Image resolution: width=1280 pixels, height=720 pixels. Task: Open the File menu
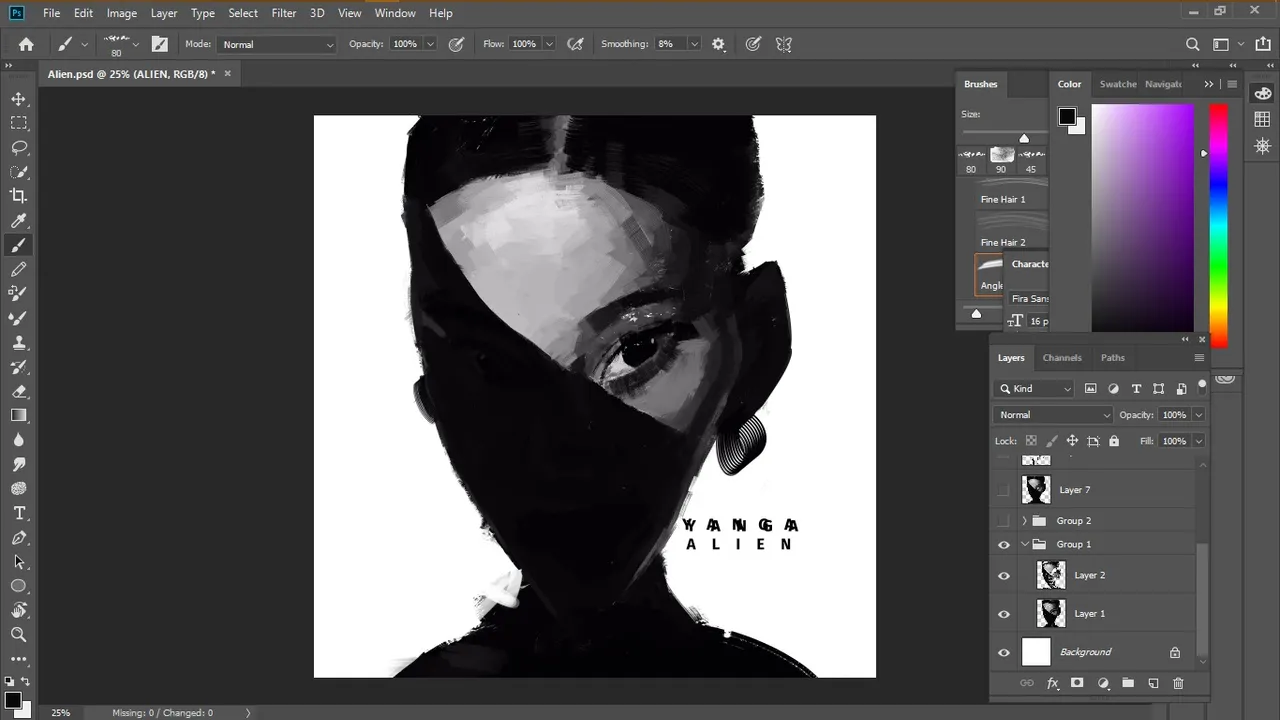click(x=51, y=13)
